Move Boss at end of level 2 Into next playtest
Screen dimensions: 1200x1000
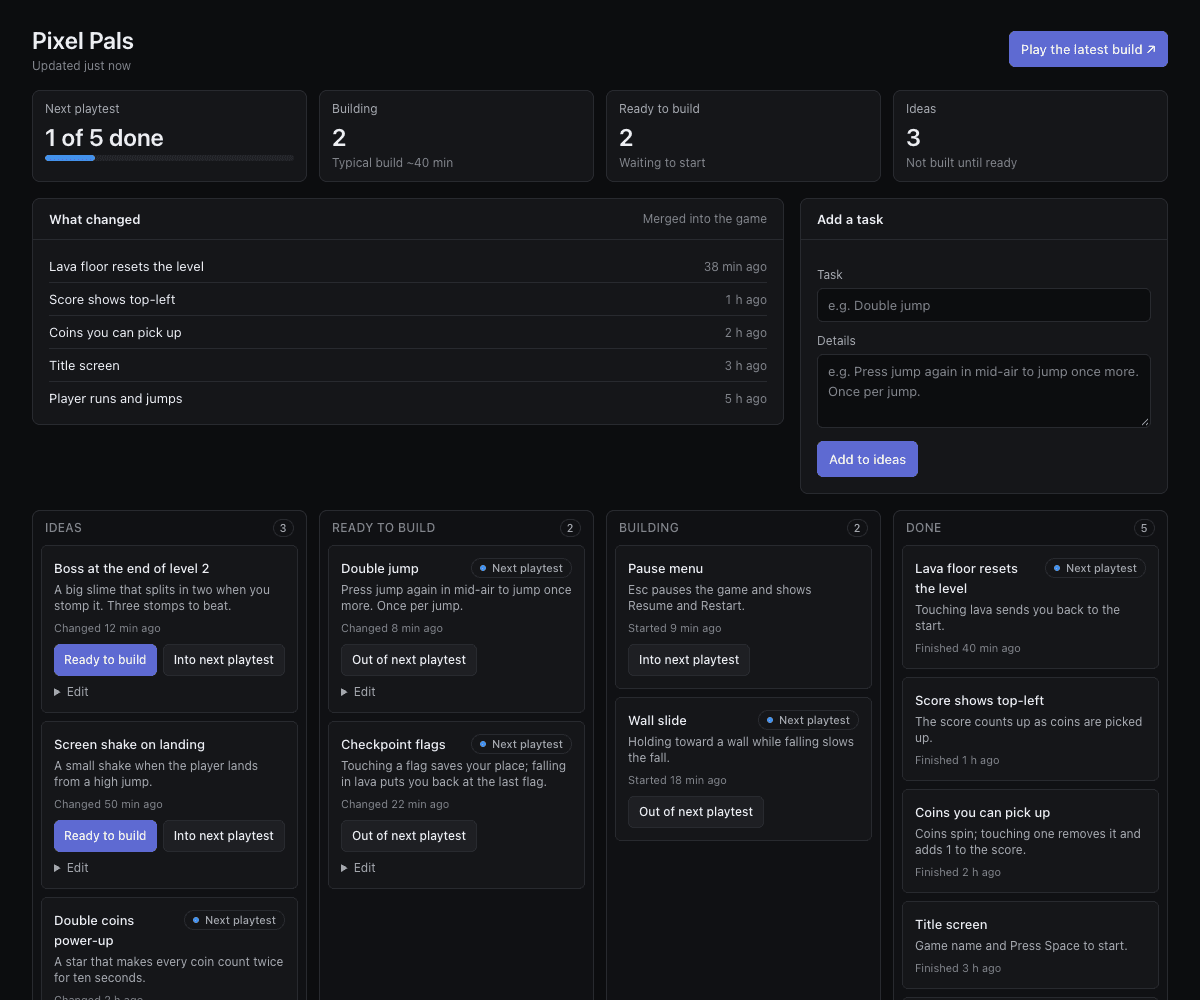tap(224, 660)
